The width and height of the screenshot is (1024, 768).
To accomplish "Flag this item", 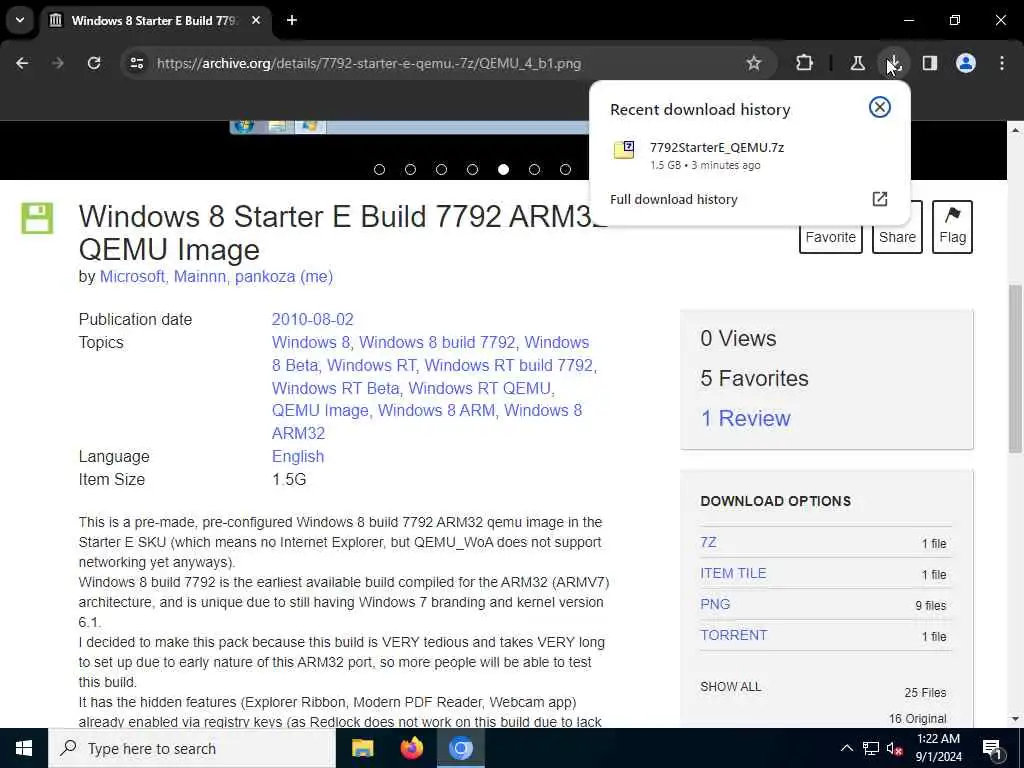I will click(952, 227).
